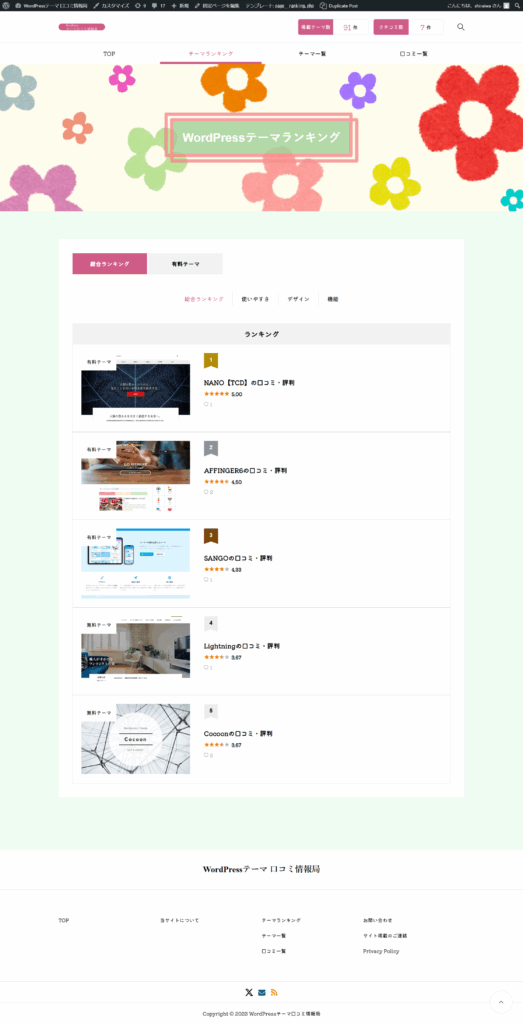Open 口コミ一覧 in main navigation

tap(413, 54)
